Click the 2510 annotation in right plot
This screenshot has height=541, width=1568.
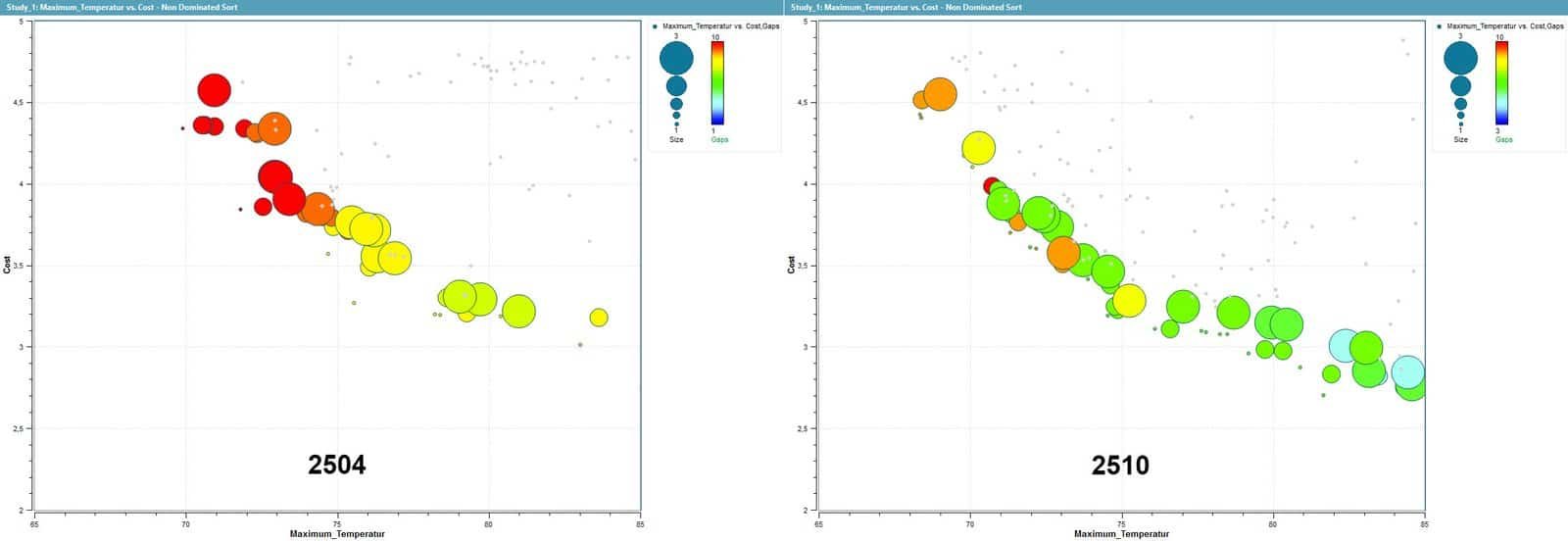point(1120,465)
